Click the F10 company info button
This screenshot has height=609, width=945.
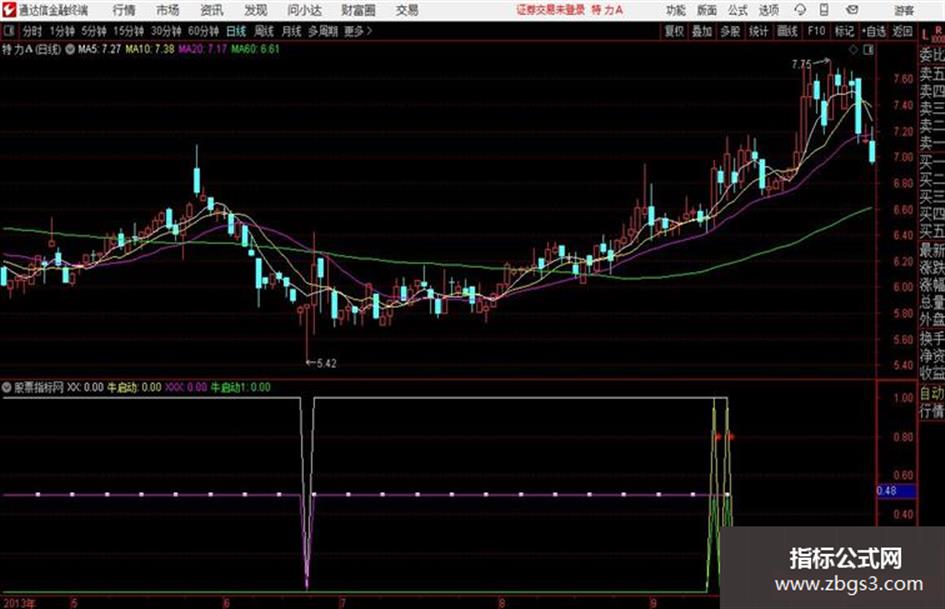(817, 31)
